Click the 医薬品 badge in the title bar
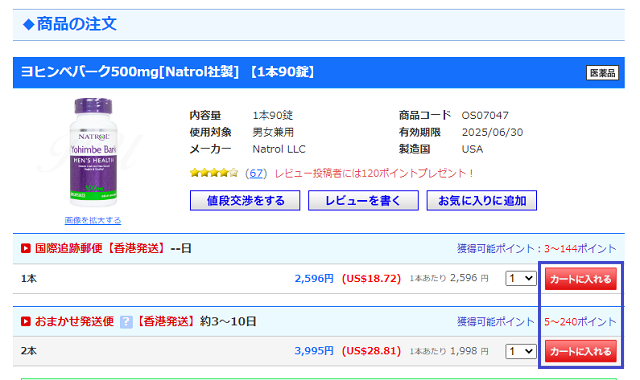Screen dimensions: 640x380 point(602,73)
